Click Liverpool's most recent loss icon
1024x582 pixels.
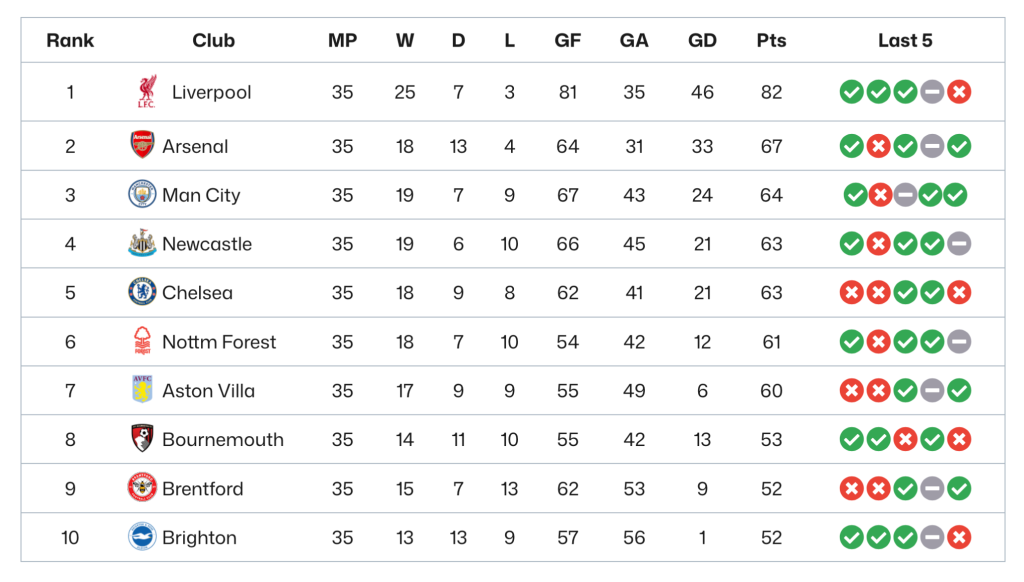pyautogui.click(x=959, y=92)
